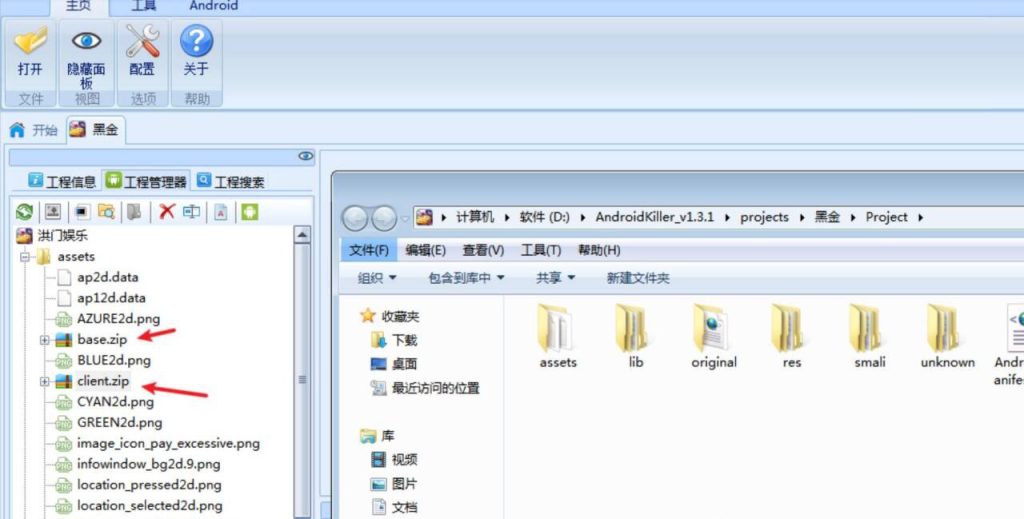This screenshot has width=1024, height=519.
Task: Click the 打开 open file icon
Action: pos(30,40)
